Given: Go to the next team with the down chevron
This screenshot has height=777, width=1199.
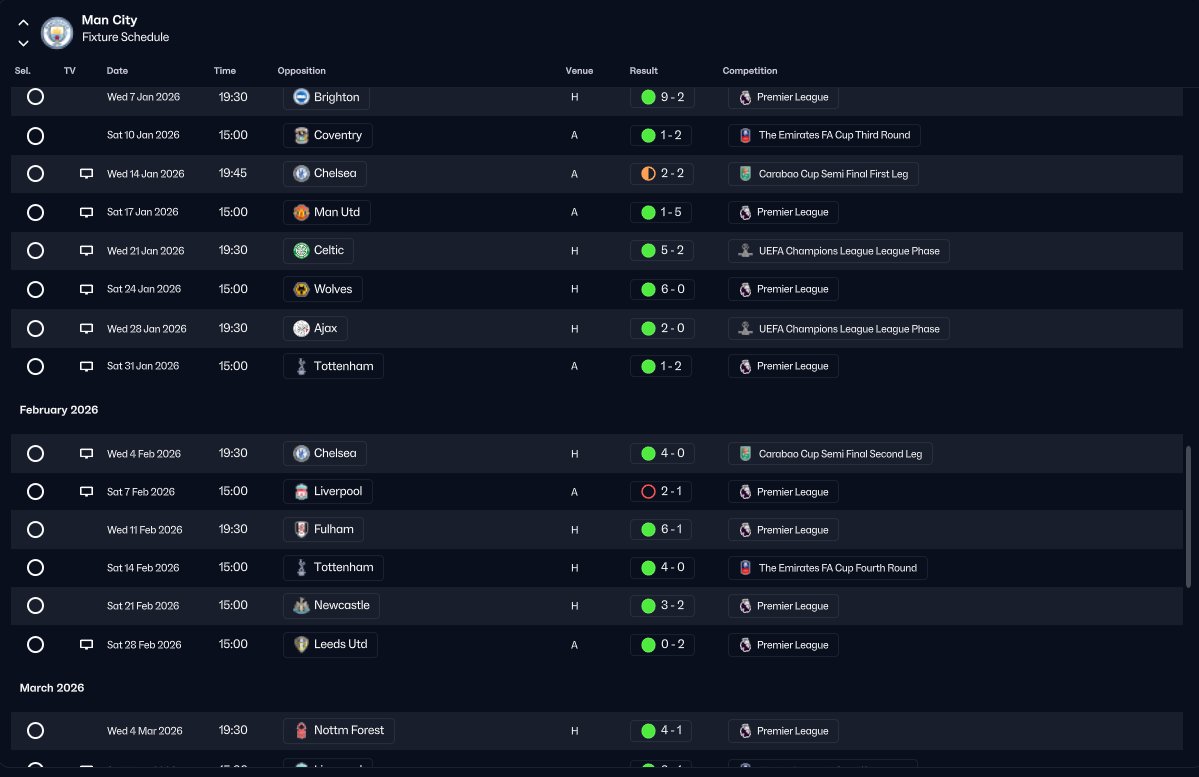Looking at the screenshot, I should (23, 44).
